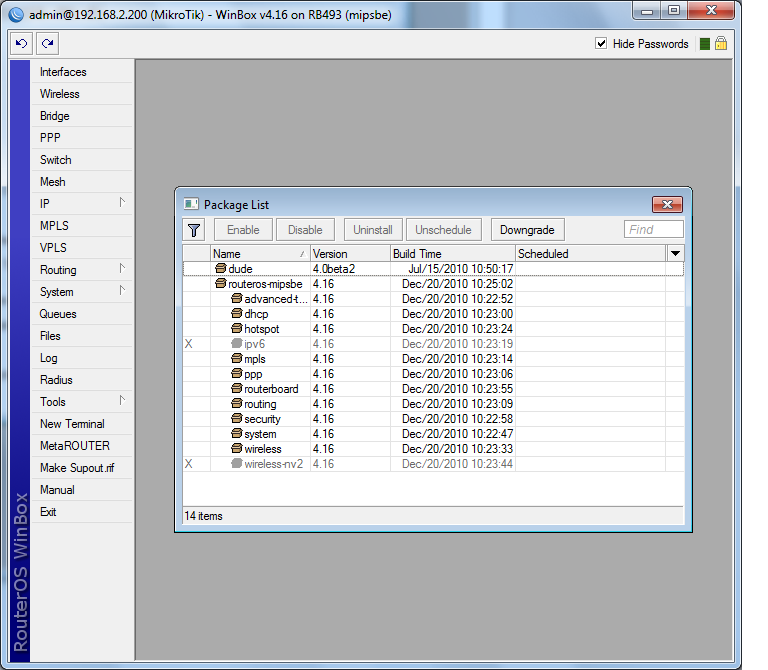Open the Manual menu item
The width and height of the screenshot is (768, 670).
82,490
